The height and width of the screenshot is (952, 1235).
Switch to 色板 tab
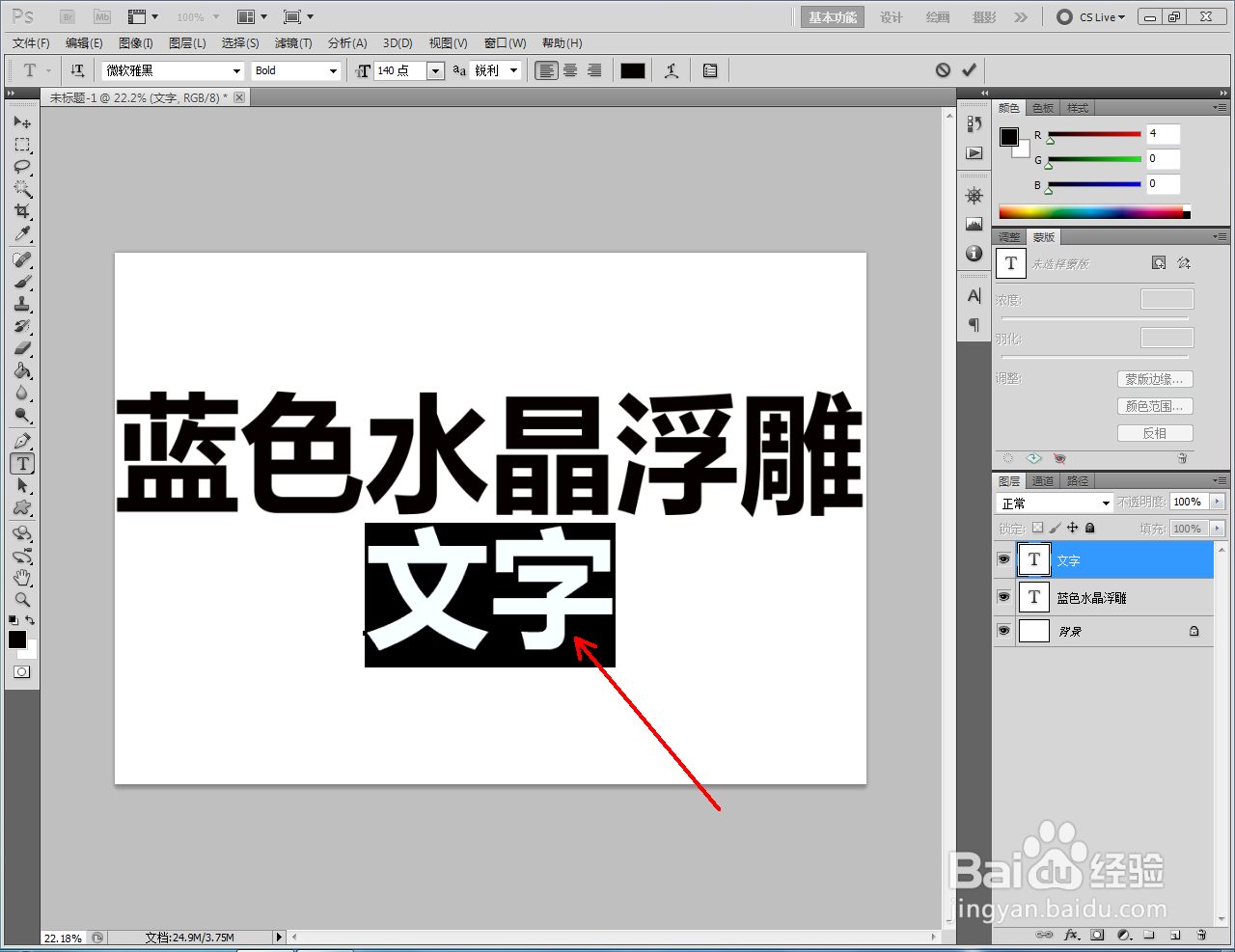[1043, 108]
